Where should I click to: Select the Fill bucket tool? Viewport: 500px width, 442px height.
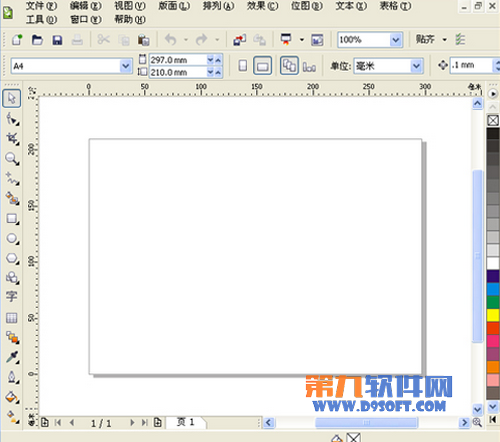12,397
